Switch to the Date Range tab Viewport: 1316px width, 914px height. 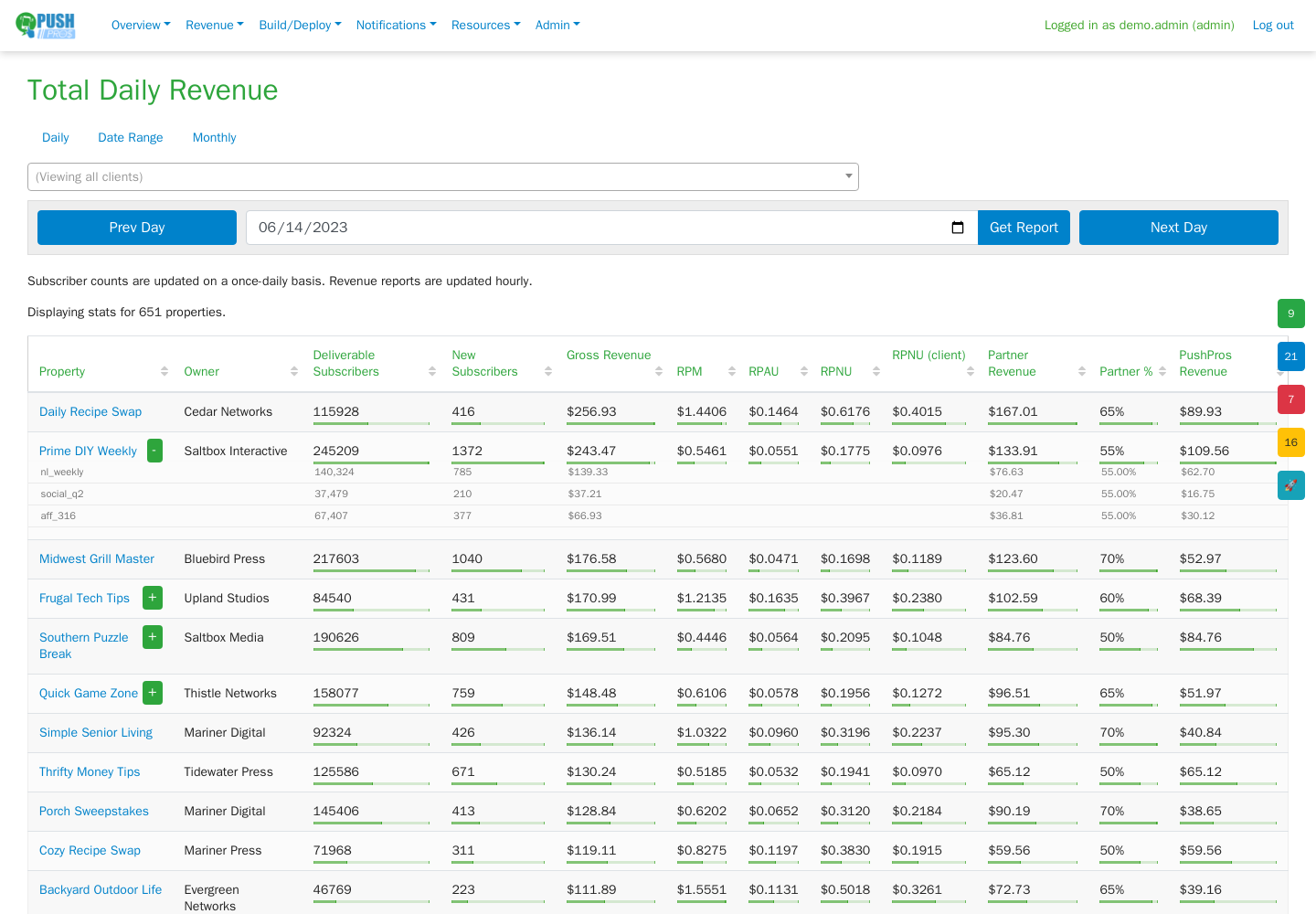(131, 137)
